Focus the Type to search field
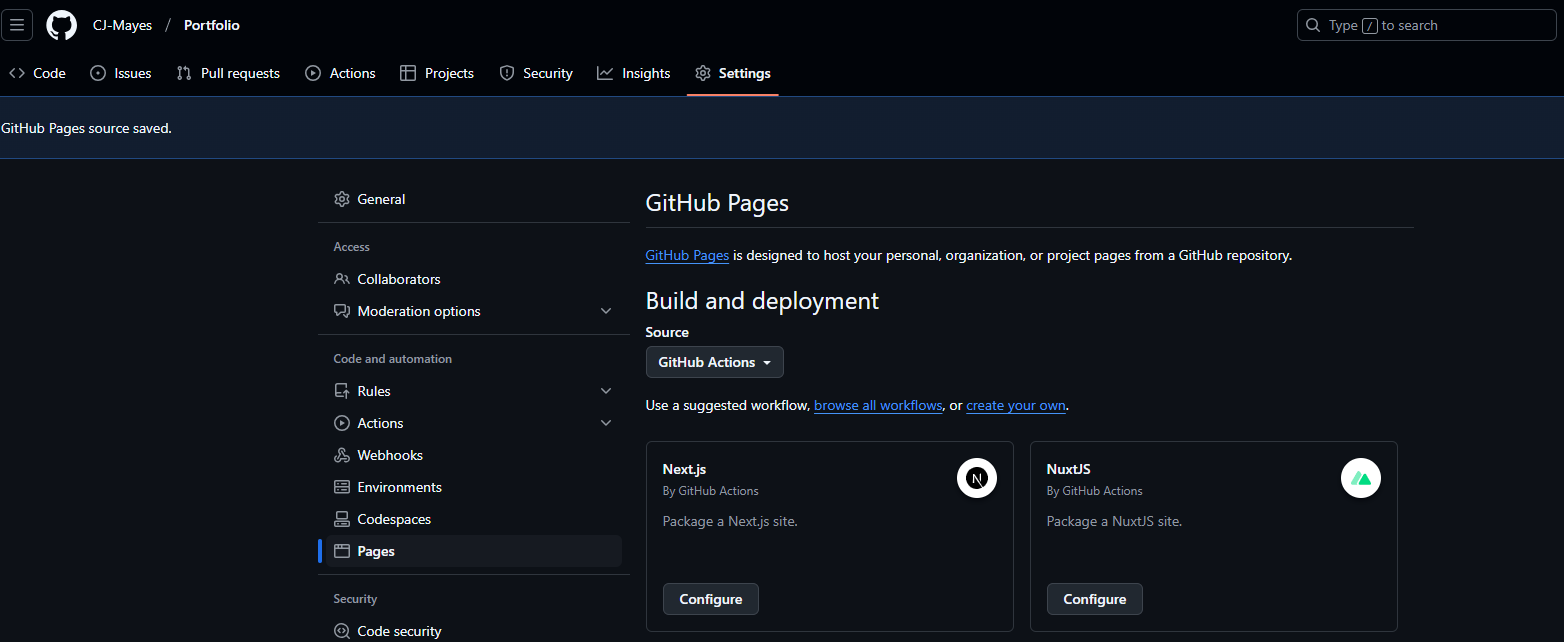Screen dimensions: 1564x642 (1426, 26)
